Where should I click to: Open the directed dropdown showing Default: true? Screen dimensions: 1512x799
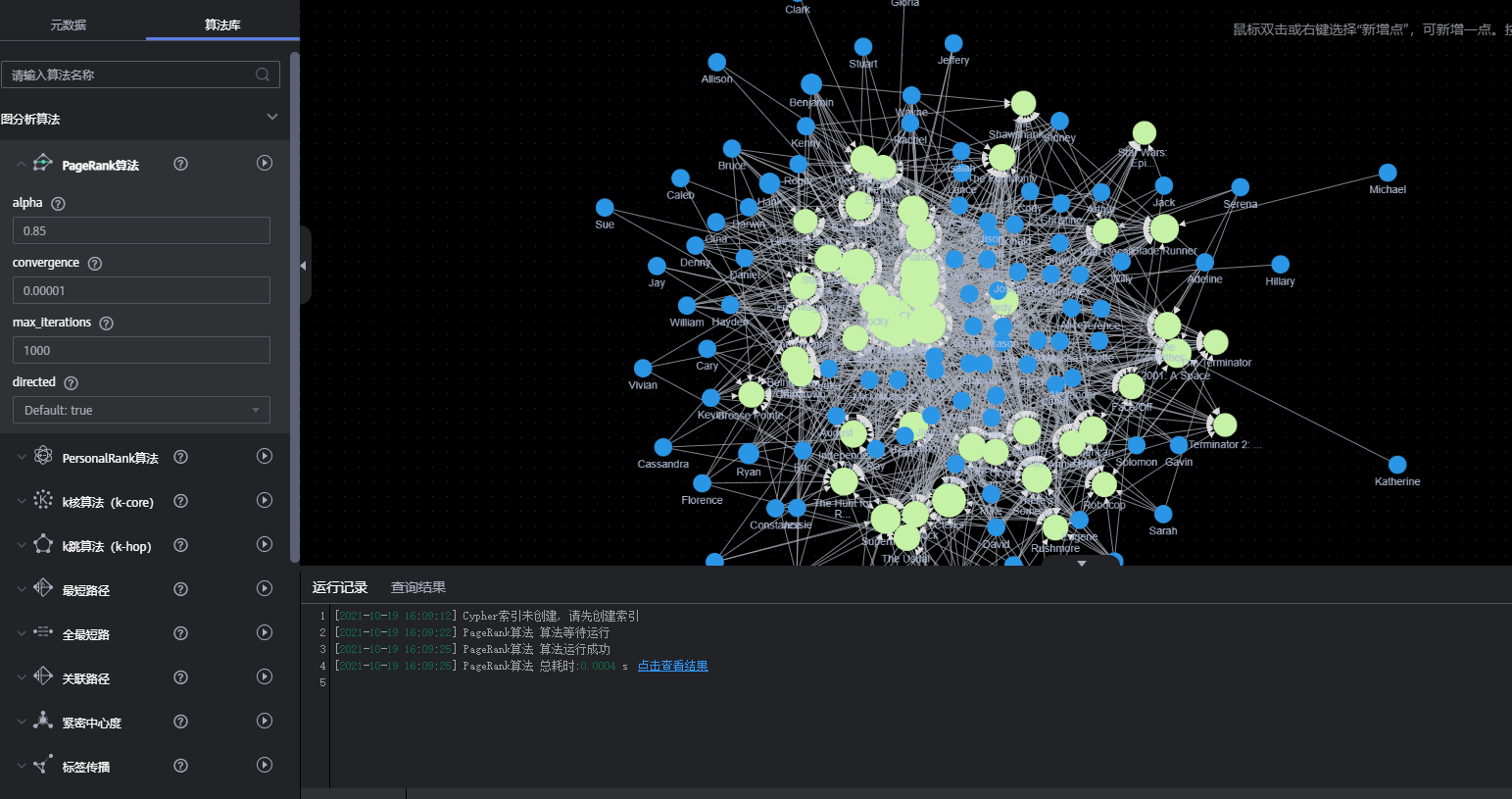coord(141,410)
